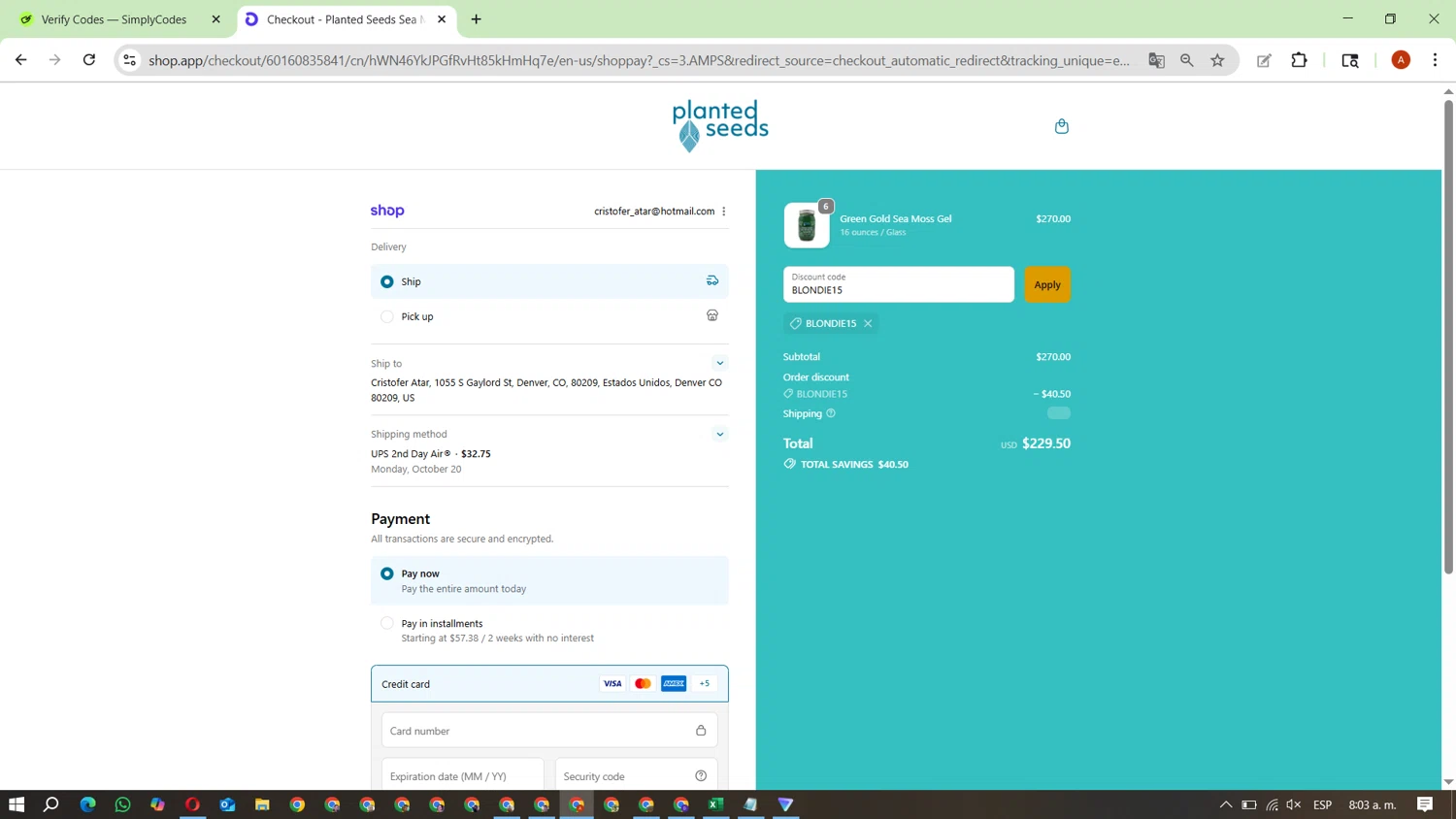Click the American Express icon
The height and width of the screenshot is (819, 1456).
(x=674, y=683)
